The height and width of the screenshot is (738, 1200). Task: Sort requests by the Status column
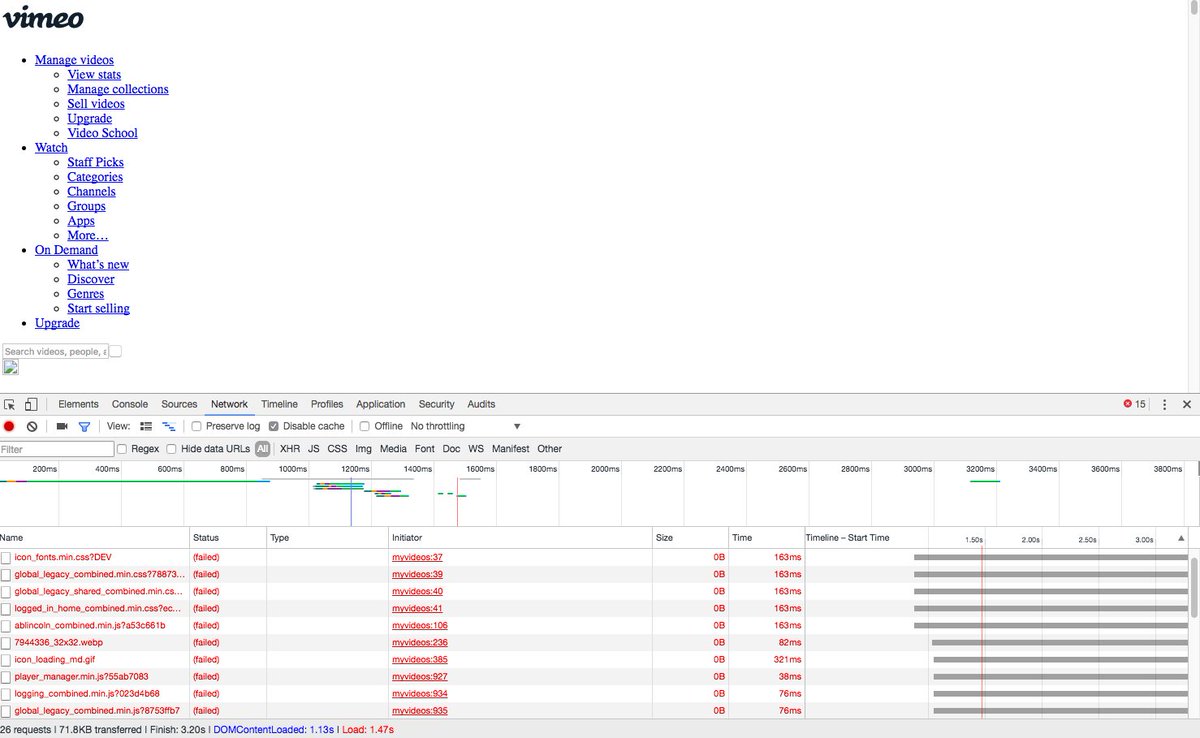[227, 538]
